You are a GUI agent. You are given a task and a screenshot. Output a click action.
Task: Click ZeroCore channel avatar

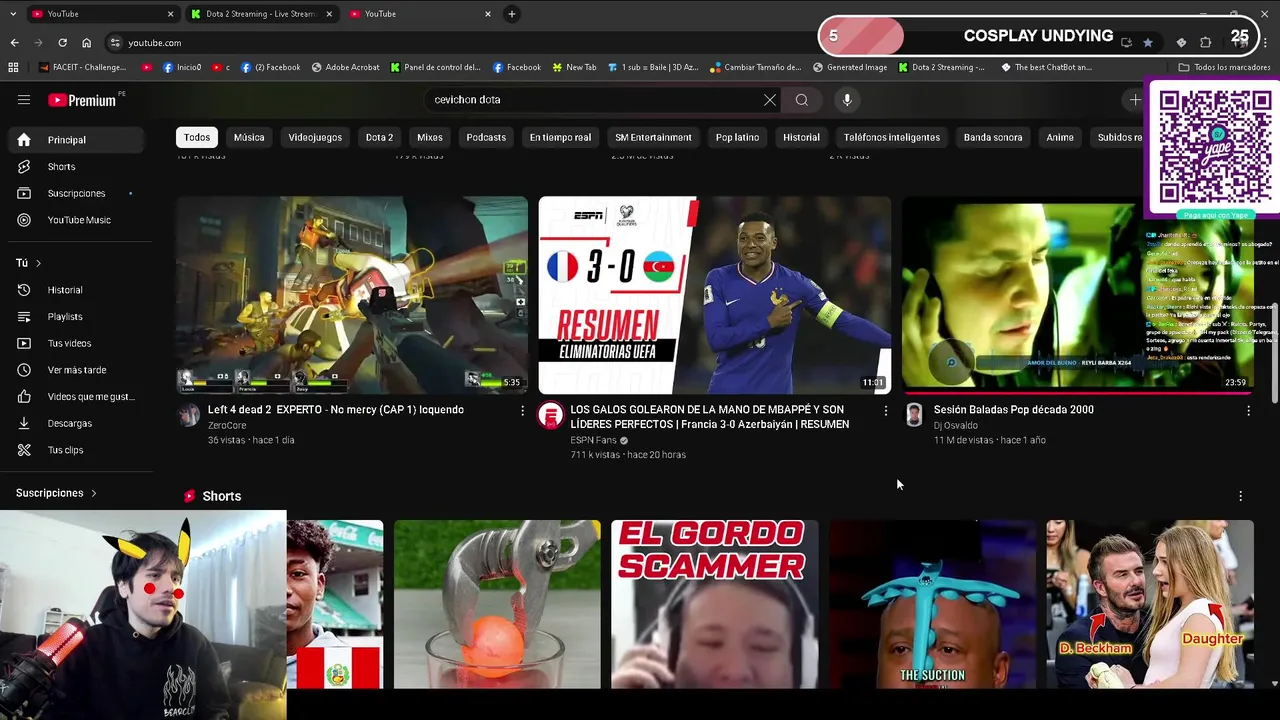tap(189, 415)
